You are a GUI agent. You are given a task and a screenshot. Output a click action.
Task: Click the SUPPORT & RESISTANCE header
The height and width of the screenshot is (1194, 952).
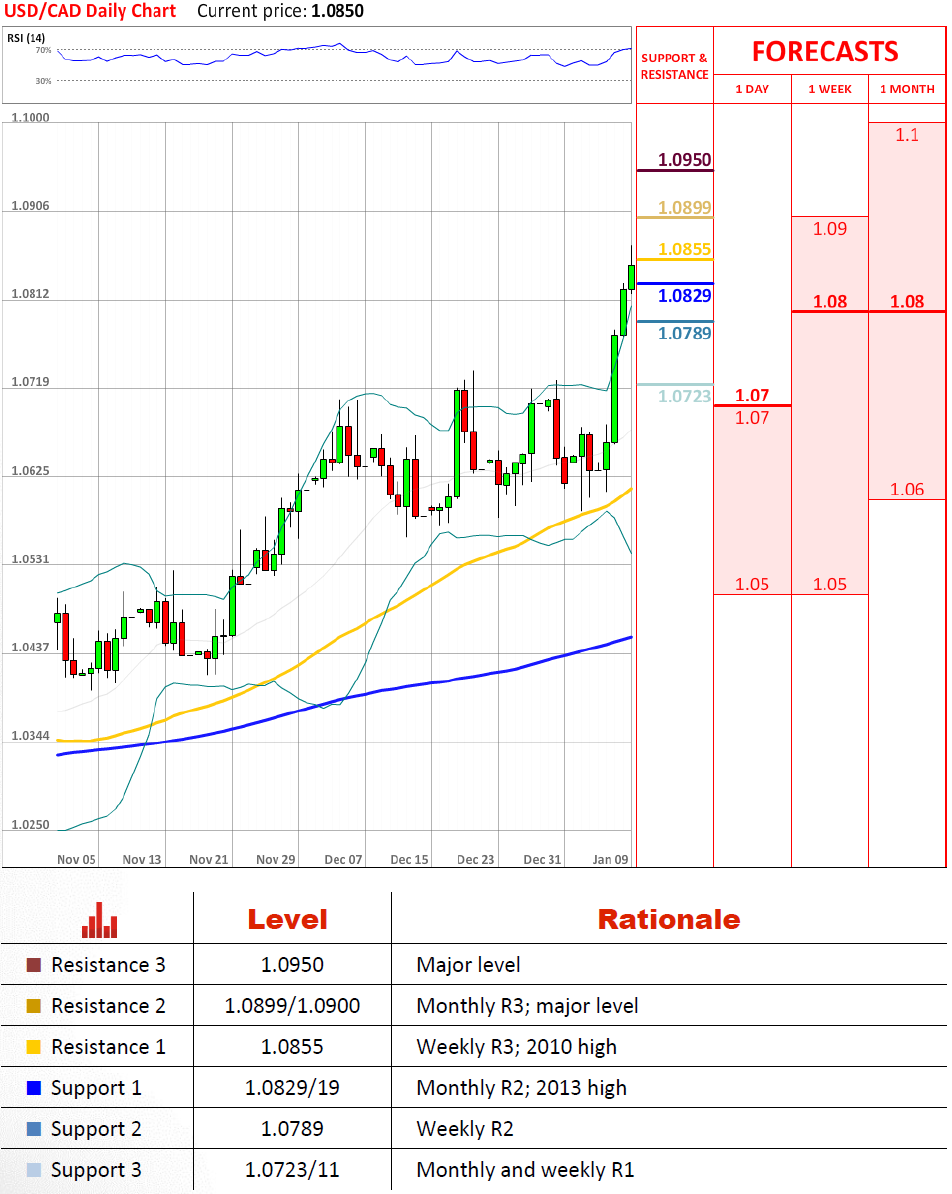(674, 66)
